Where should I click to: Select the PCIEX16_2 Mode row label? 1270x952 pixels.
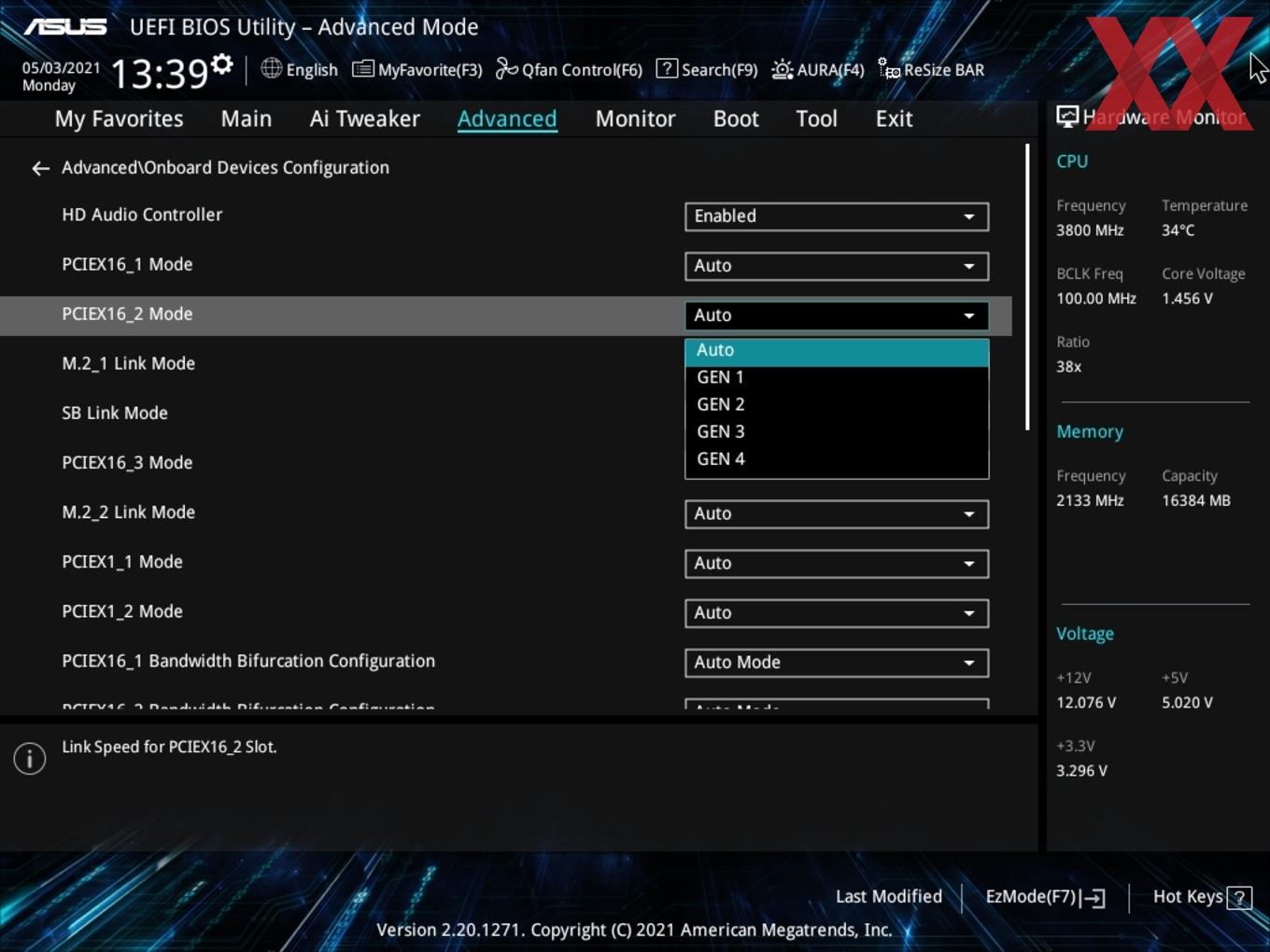(x=127, y=315)
